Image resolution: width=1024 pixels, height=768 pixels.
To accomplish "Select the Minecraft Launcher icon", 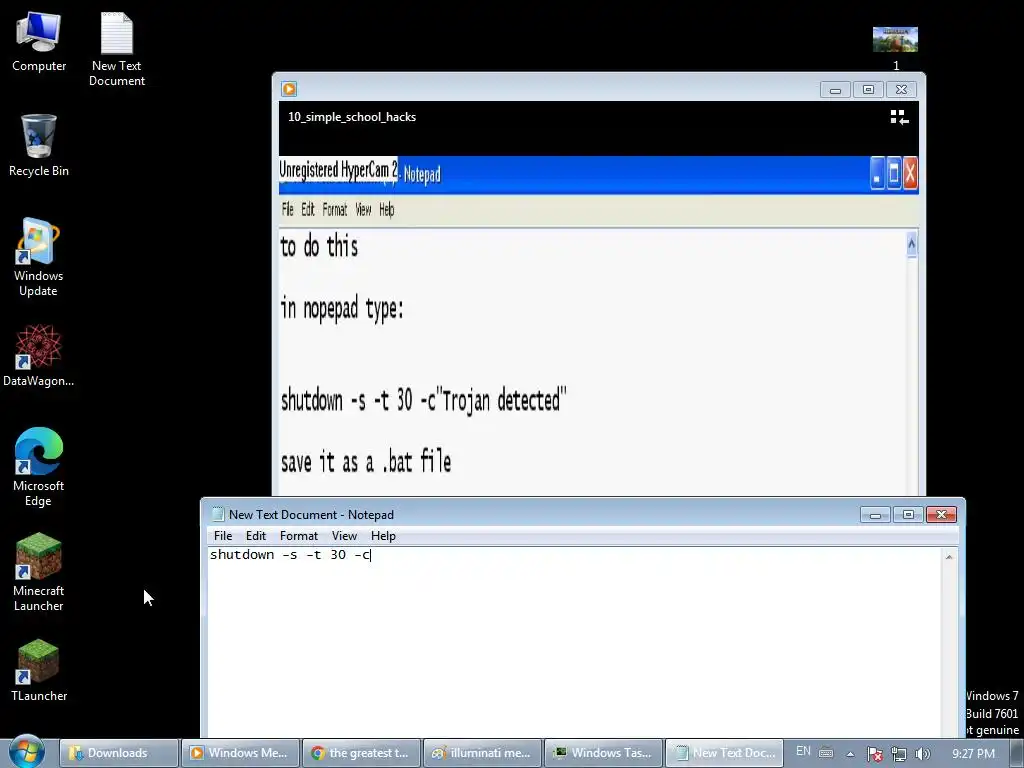I will pos(39,572).
